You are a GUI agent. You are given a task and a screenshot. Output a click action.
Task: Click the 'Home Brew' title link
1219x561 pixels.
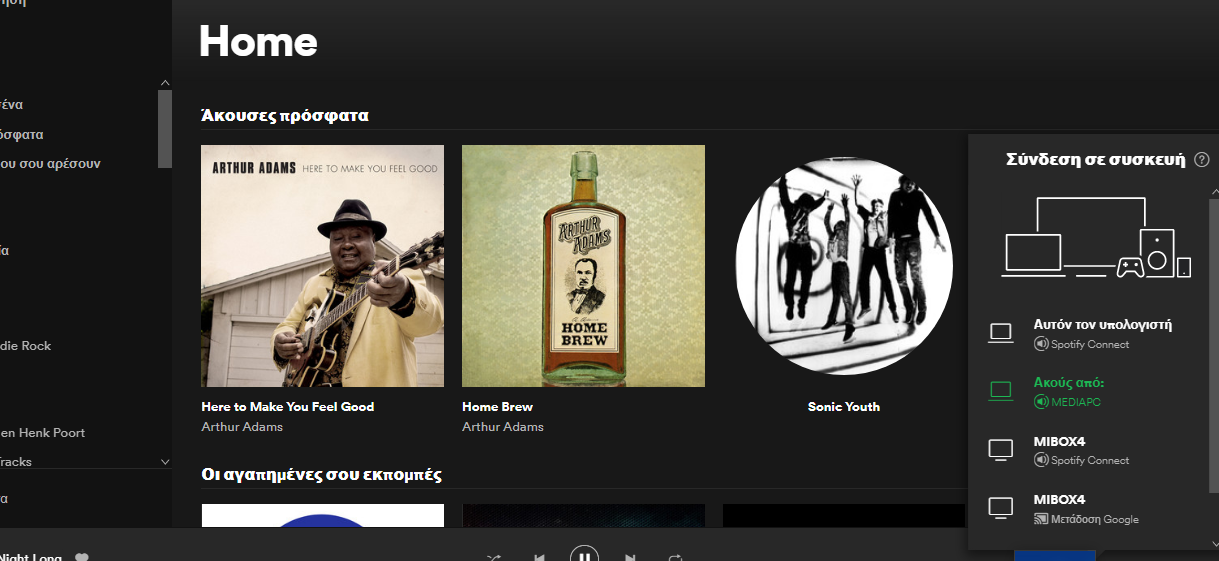tap(497, 407)
